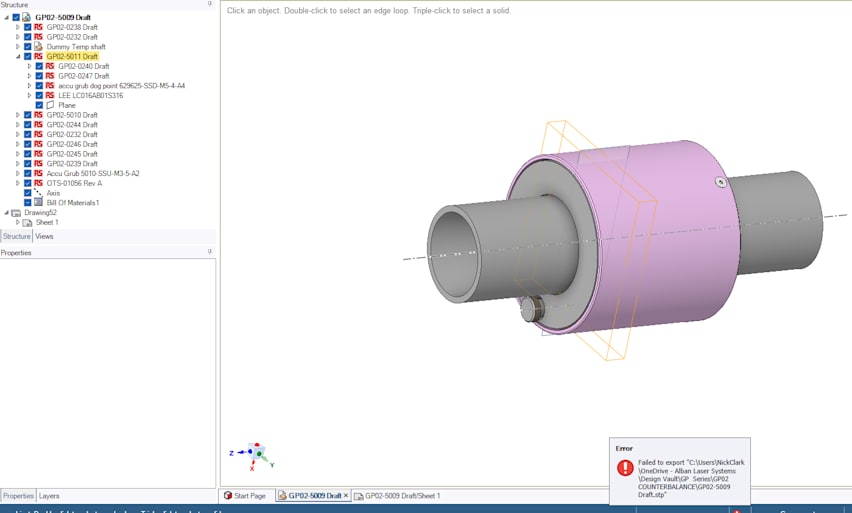Viewport: 852px width, 513px height.
Task: Open the Properties tab at the bottom
Action: (18, 496)
